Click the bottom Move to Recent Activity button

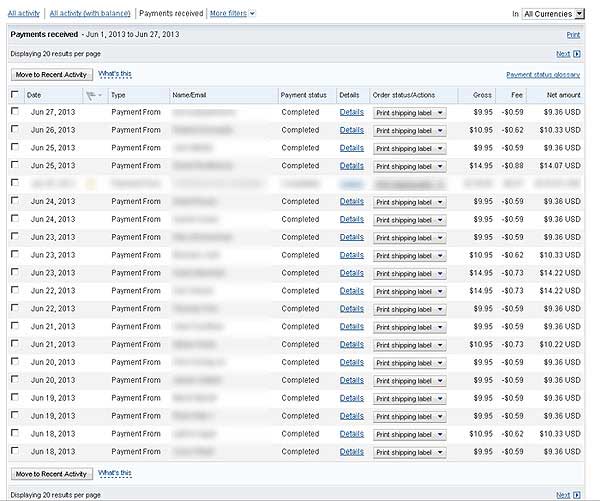51,473
